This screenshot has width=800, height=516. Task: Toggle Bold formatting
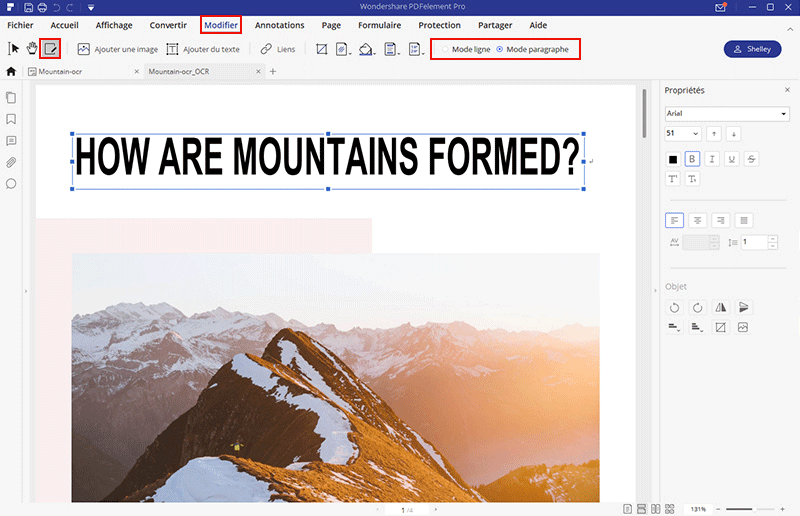coord(692,159)
